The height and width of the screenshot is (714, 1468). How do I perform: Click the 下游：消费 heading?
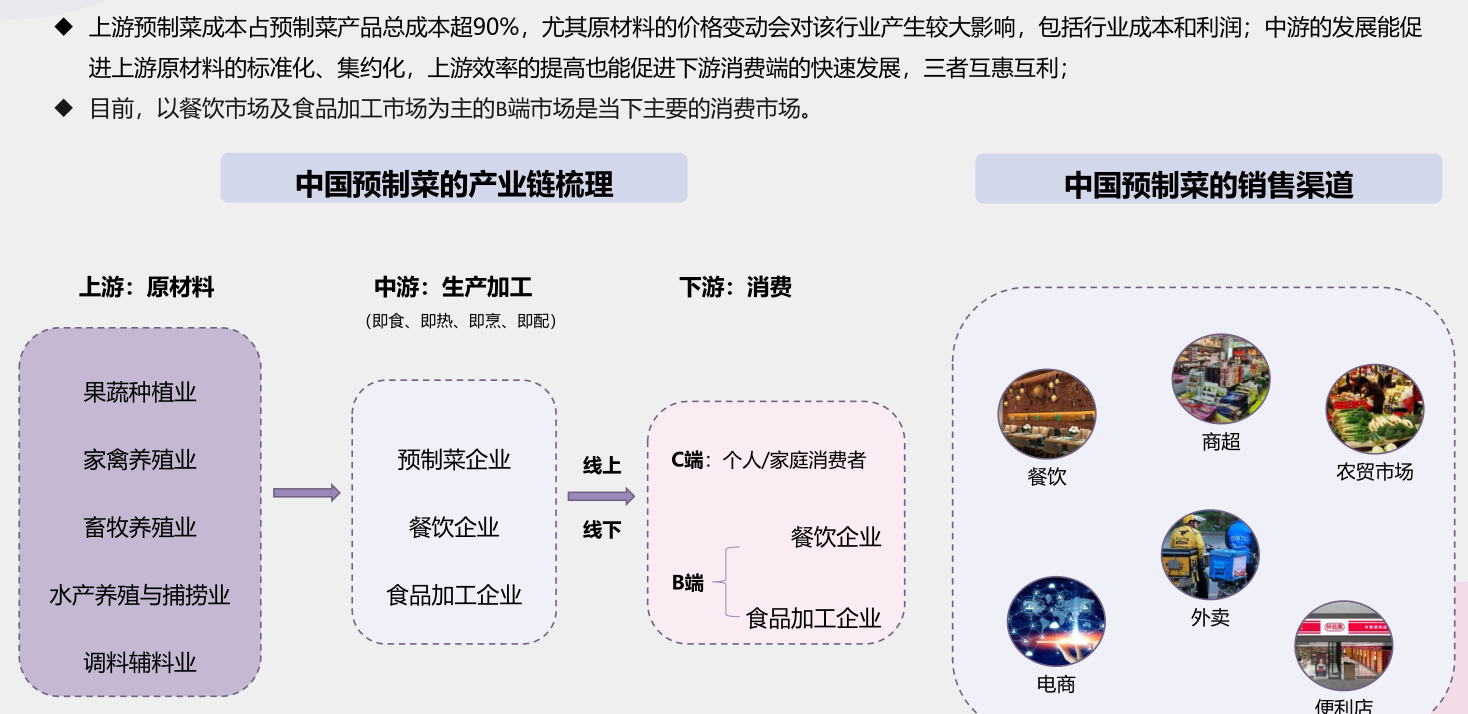[x=735, y=288]
